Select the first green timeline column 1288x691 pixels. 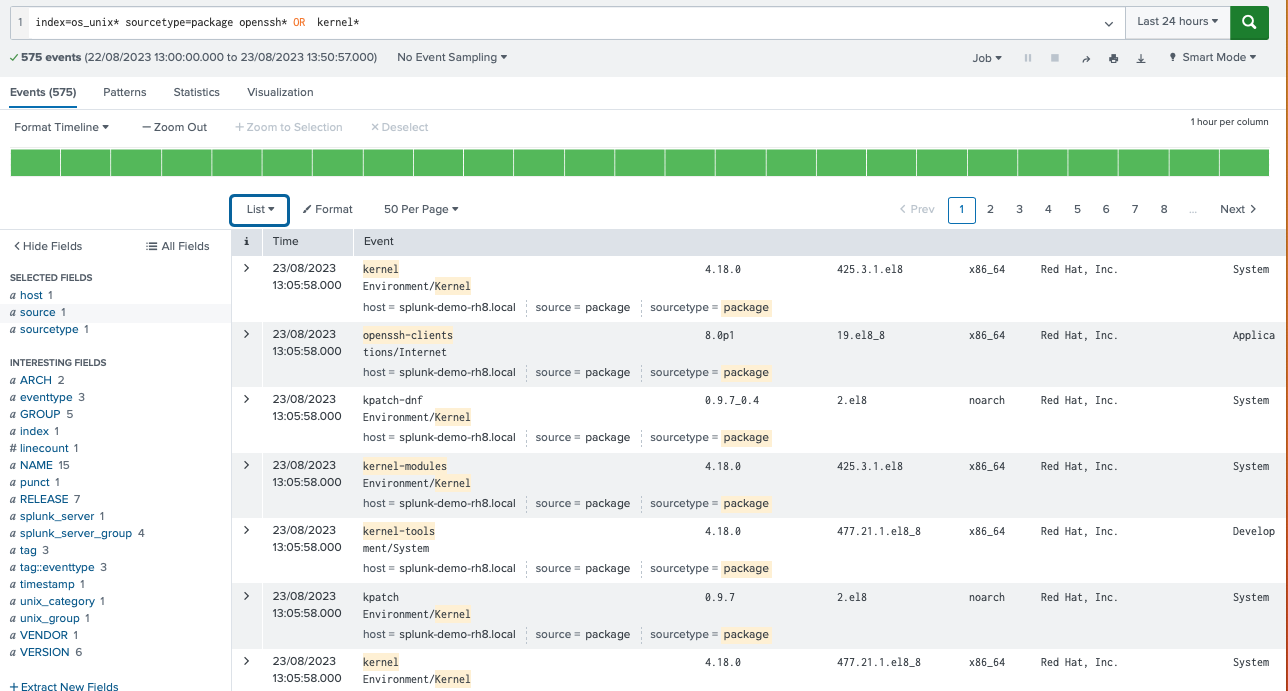tap(35, 162)
